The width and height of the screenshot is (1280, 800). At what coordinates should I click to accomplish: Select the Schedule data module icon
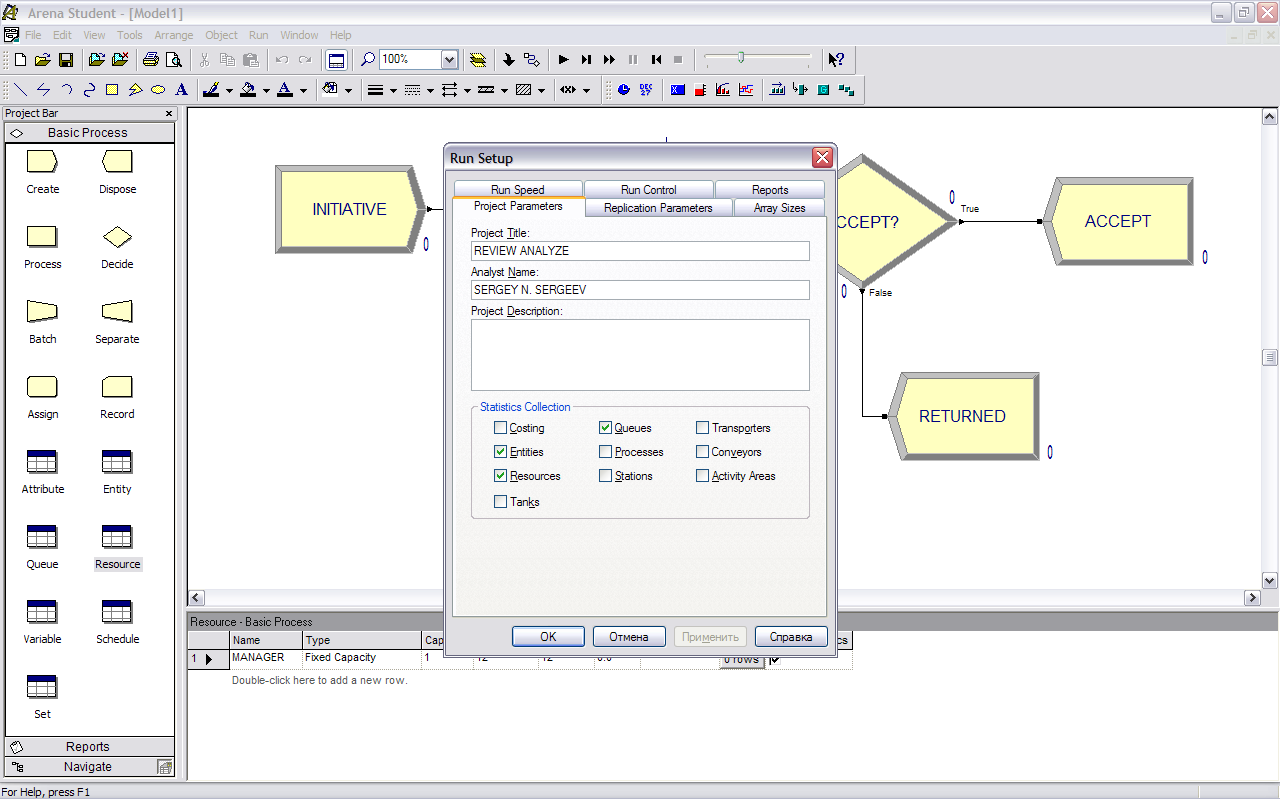point(117,612)
